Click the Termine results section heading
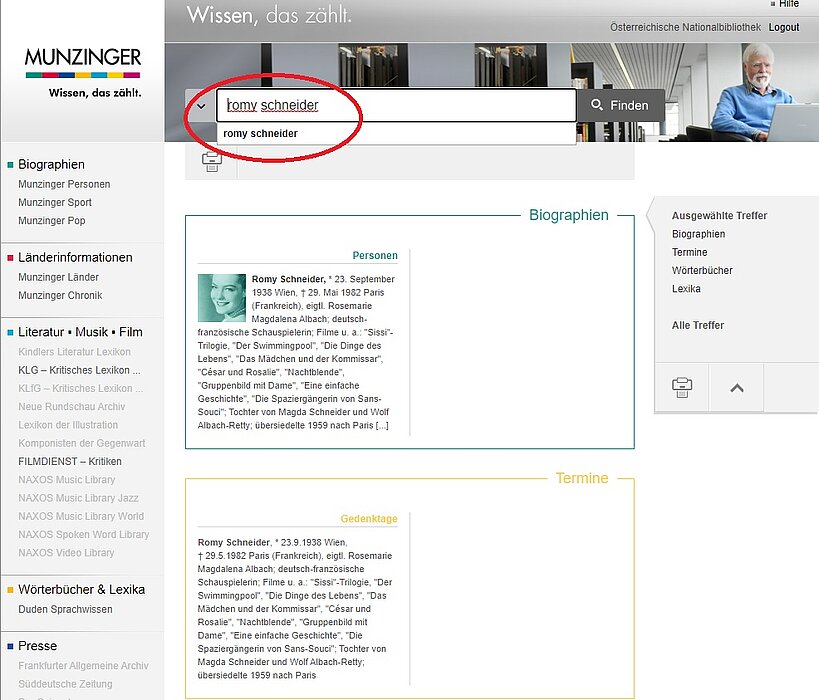The height and width of the screenshot is (700, 819). [x=582, y=478]
